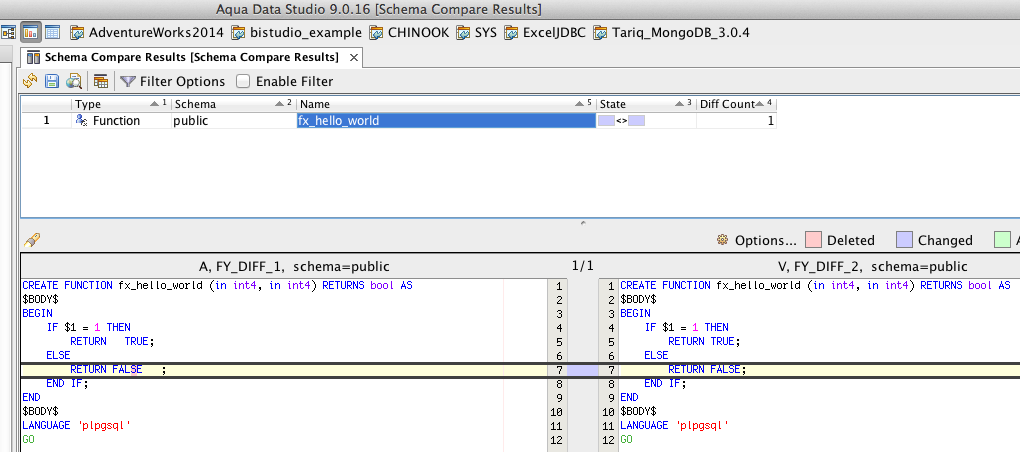Click the Filter Options funnel button
The image size is (1020, 452).
coord(173,81)
